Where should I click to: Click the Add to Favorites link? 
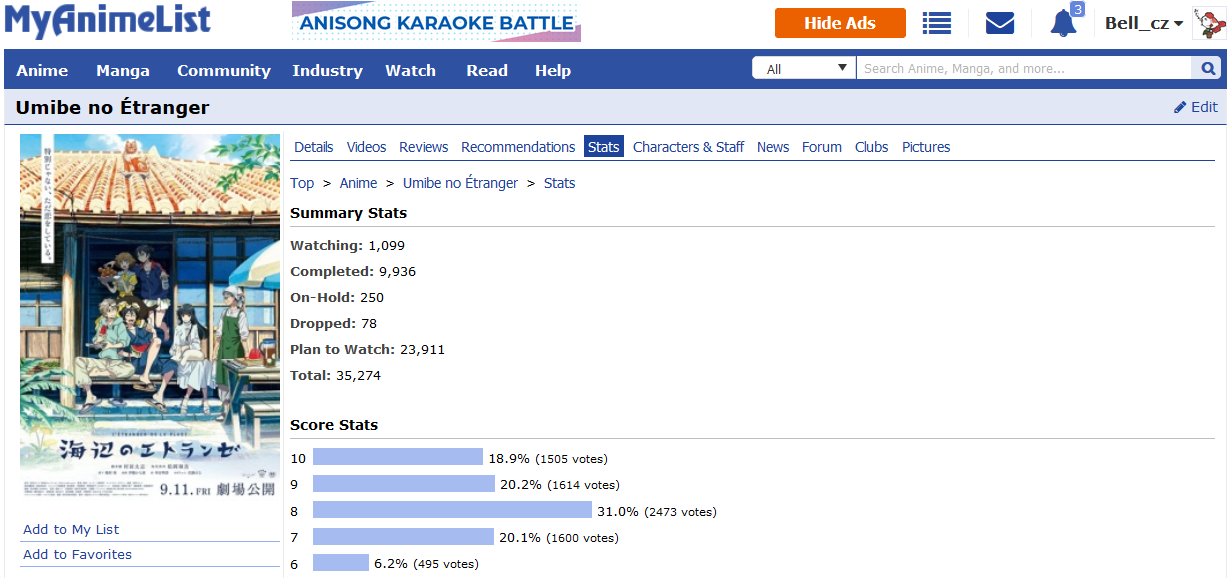77,555
